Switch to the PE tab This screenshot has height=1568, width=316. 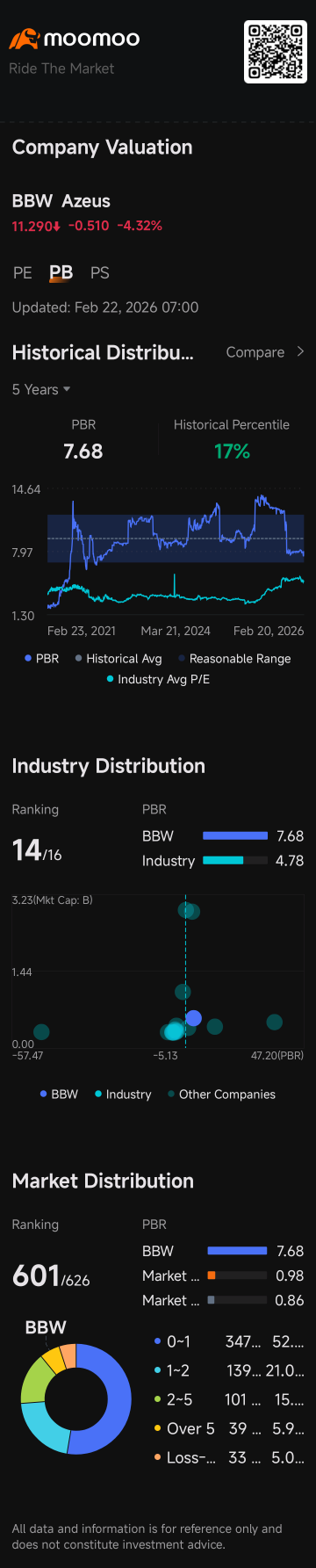pyautogui.click(x=23, y=273)
